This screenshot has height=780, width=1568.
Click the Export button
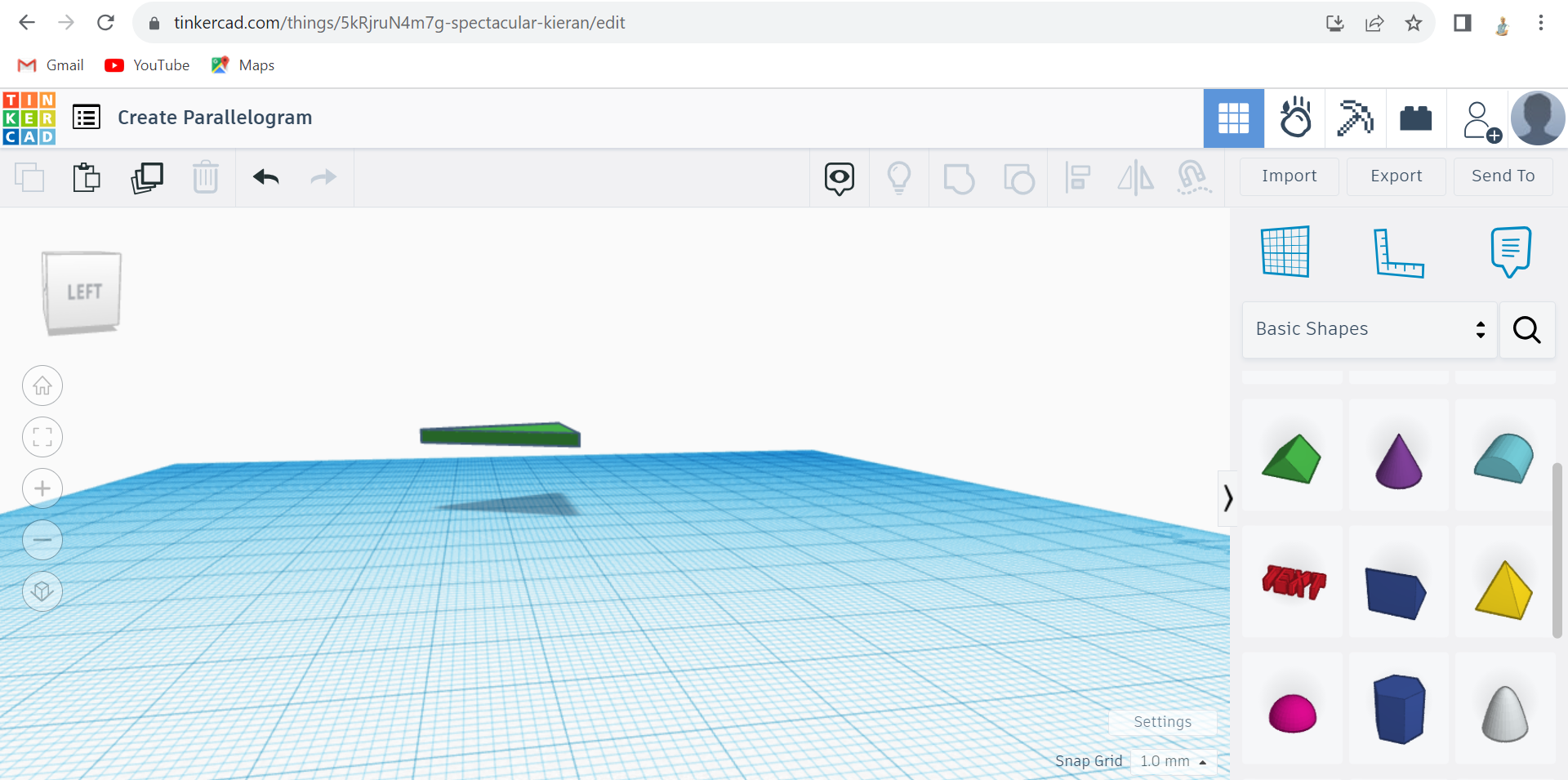(1396, 176)
